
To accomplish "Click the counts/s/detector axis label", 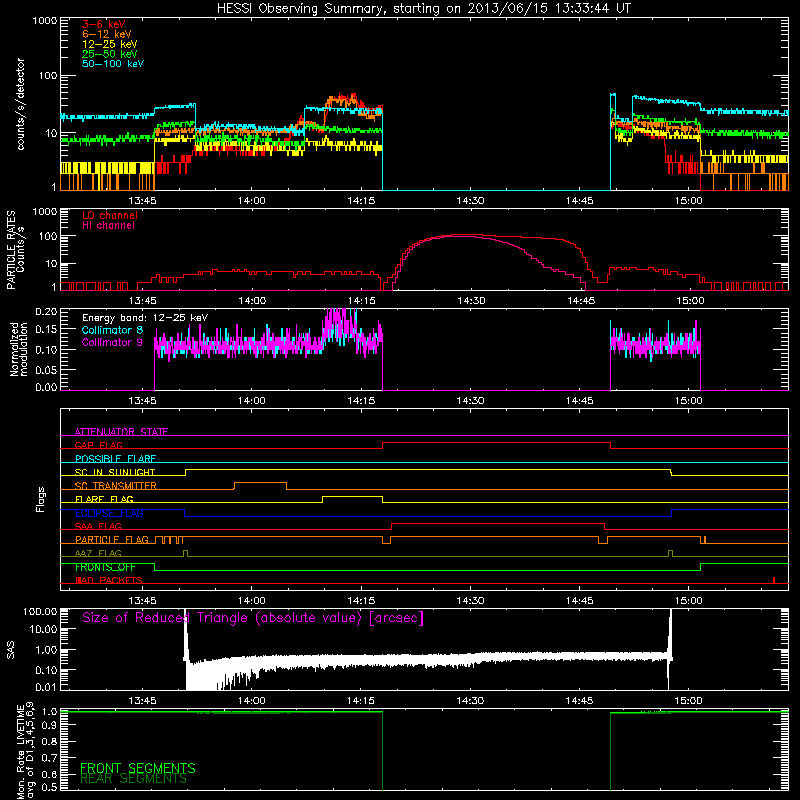I will [20, 104].
